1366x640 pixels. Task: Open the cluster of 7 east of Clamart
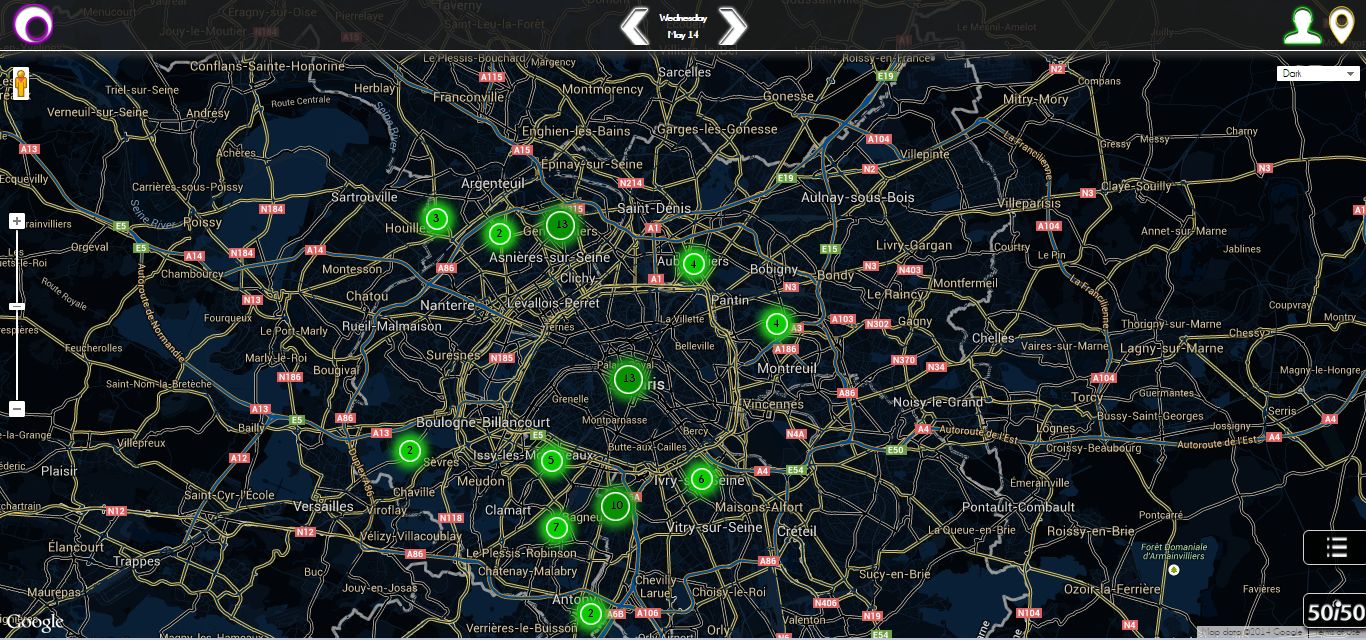click(557, 527)
